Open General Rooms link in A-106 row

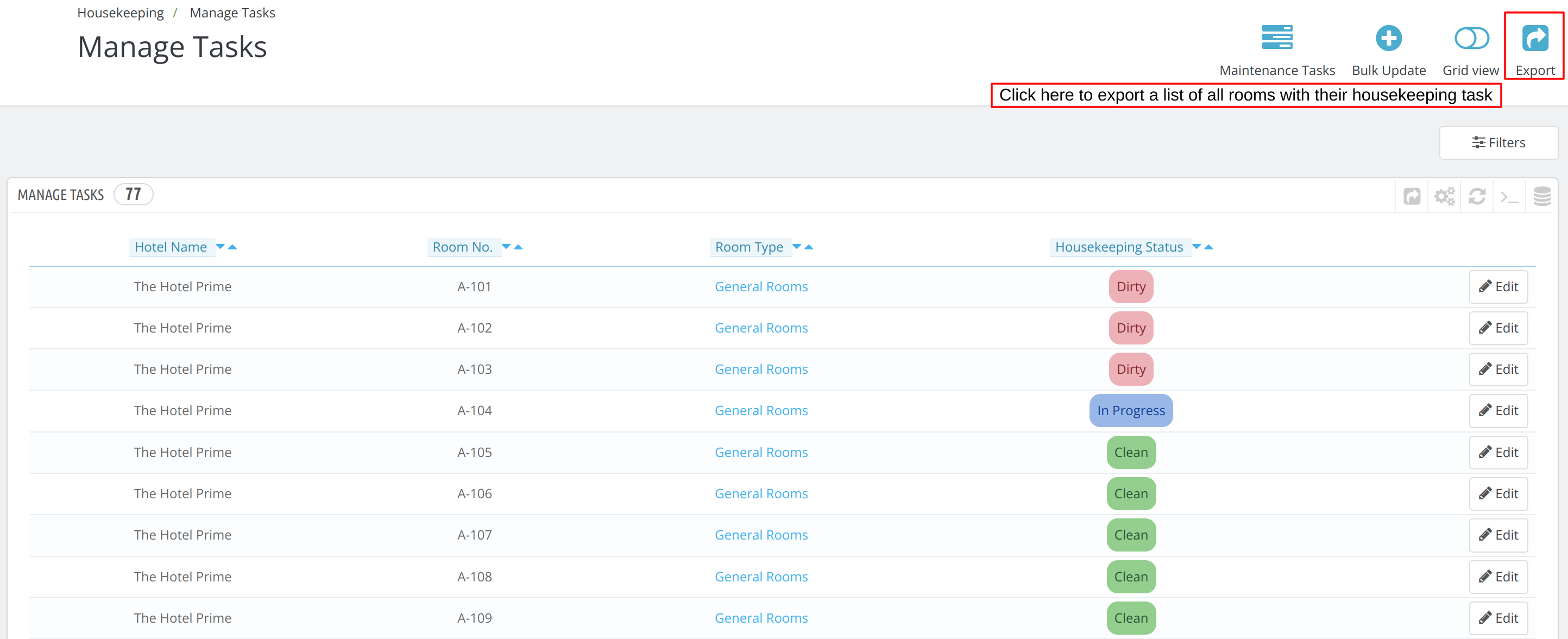click(x=761, y=493)
